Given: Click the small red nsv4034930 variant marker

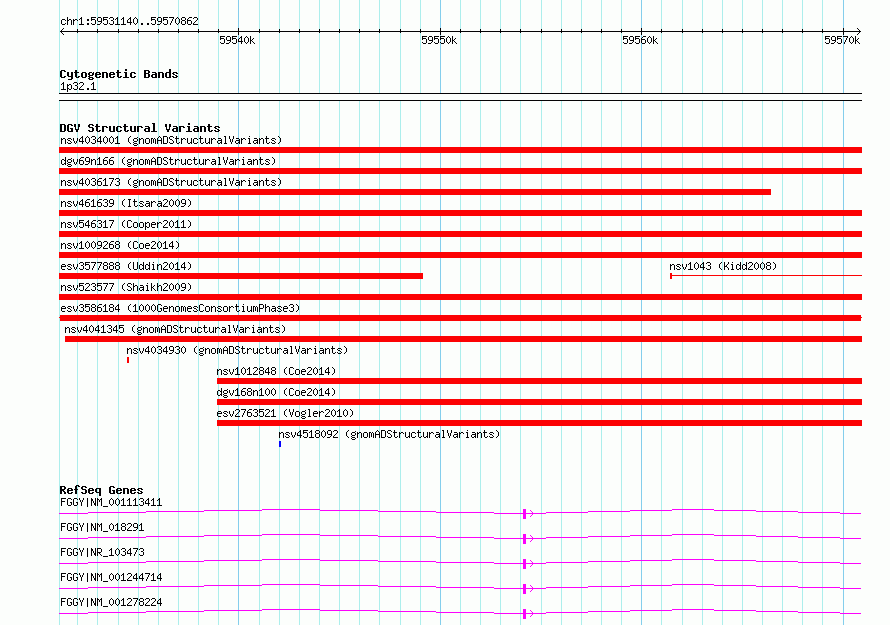Looking at the screenshot, I should coord(128,360).
